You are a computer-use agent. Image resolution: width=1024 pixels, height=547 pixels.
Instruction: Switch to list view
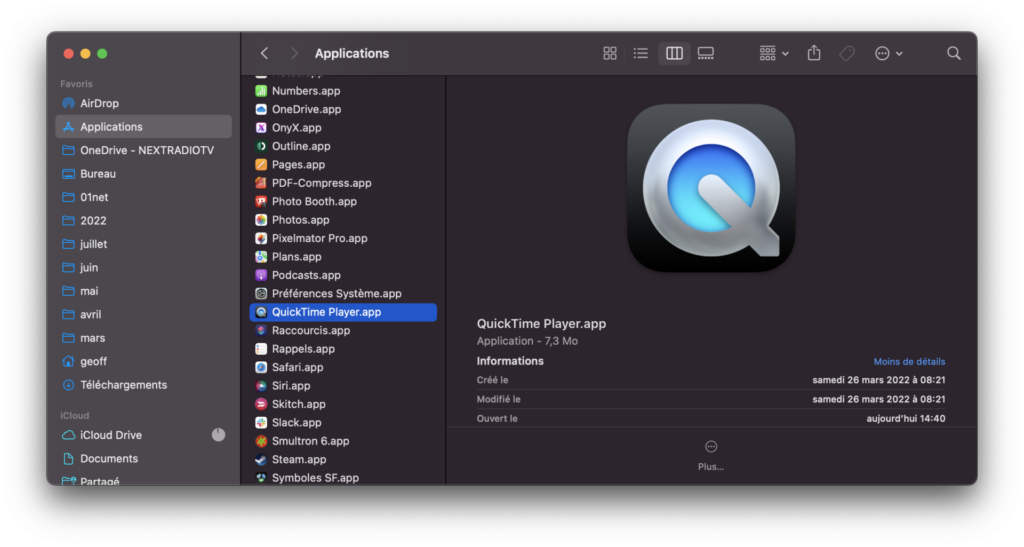pyautogui.click(x=641, y=54)
